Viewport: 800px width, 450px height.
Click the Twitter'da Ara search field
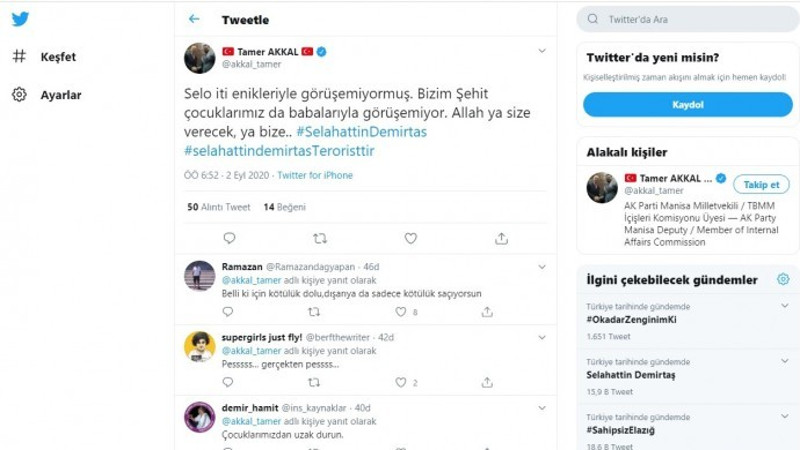tap(690, 19)
